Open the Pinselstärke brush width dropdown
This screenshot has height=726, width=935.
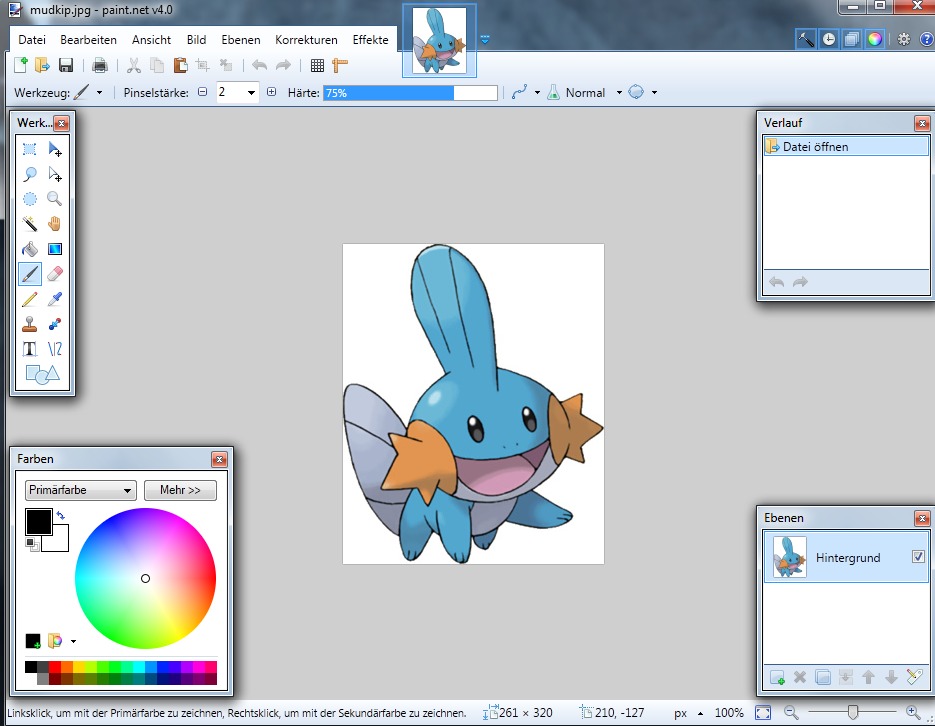(251, 92)
